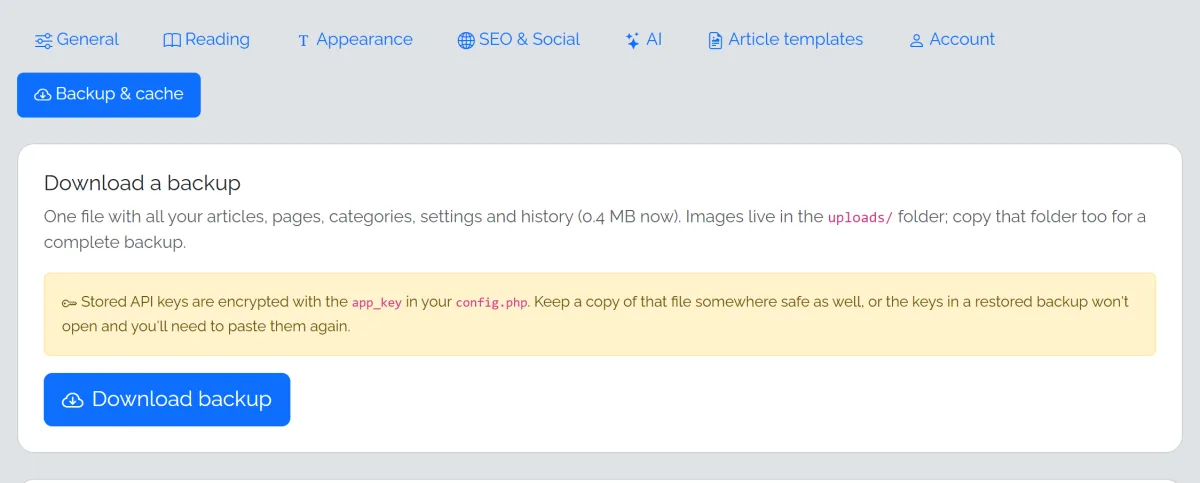
Task: Click the open book icon beside Reading
Action: [x=172, y=41]
